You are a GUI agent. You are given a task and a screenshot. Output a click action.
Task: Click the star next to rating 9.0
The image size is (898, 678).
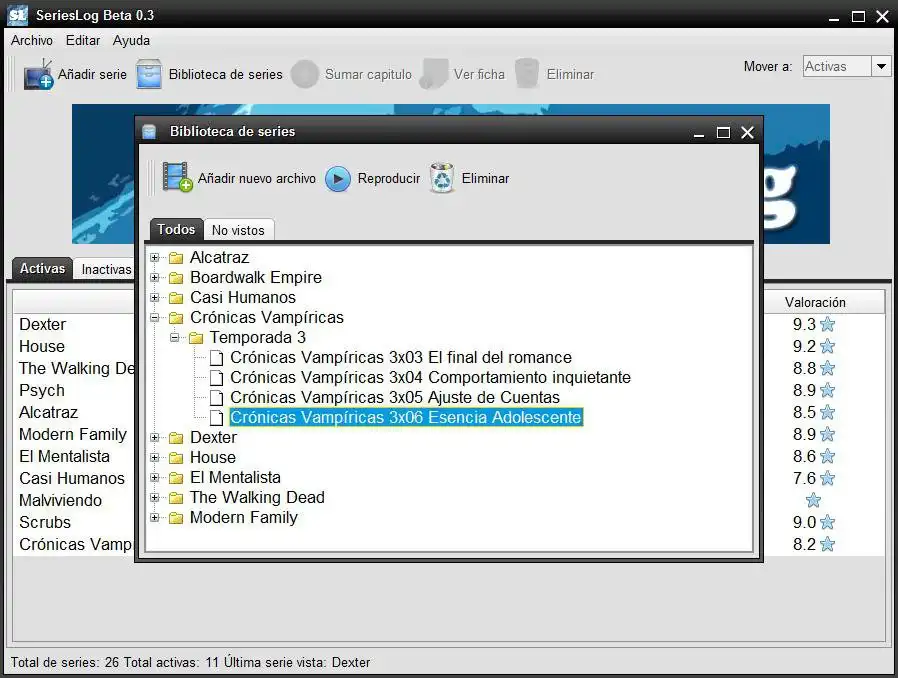click(x=827, y=522)
